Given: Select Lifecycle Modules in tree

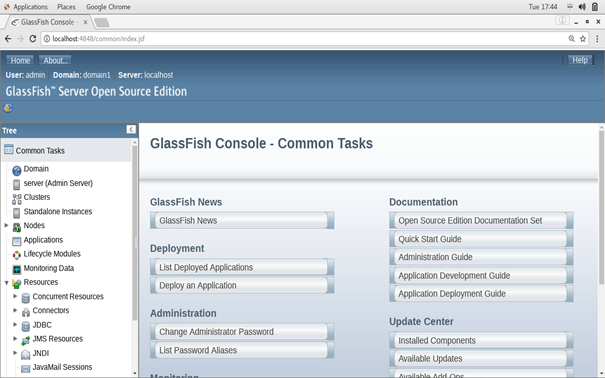Looking at the screenshot, I should click(x=52, y=254).
